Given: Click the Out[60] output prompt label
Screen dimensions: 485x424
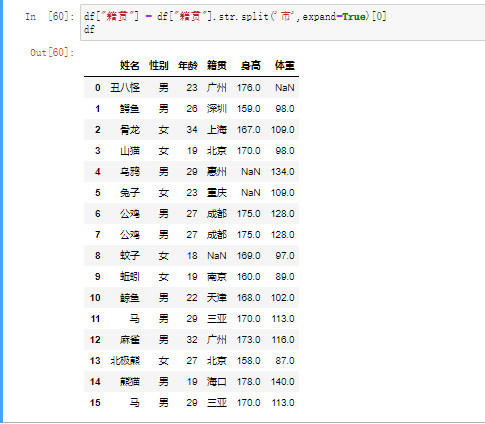Looking at the screenshot, I should tap(52, 52).
